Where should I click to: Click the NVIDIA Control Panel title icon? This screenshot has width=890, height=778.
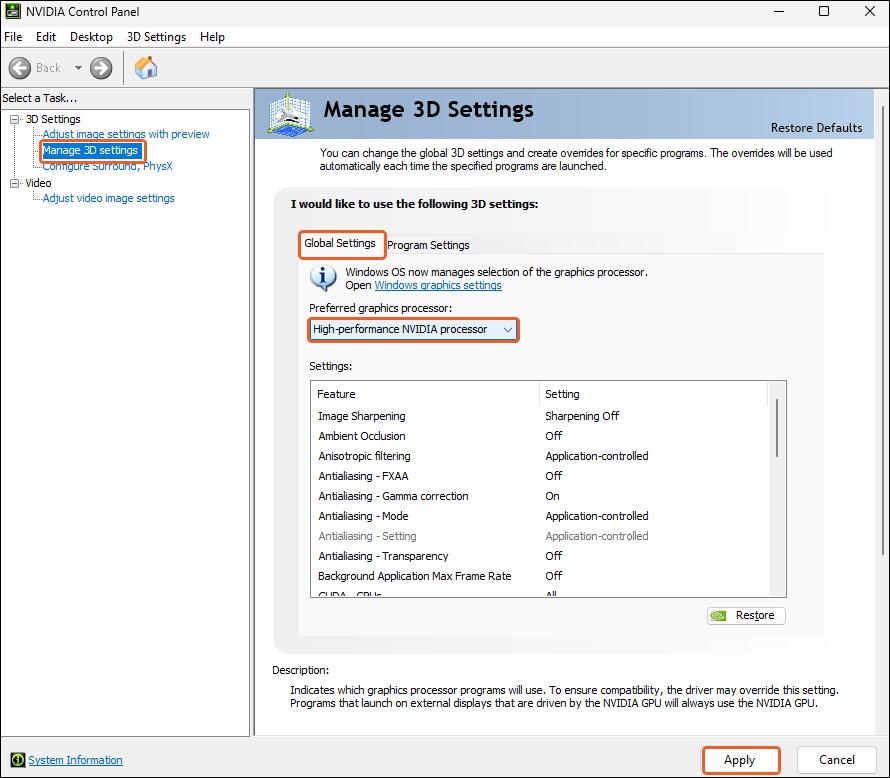coord(13,11)
